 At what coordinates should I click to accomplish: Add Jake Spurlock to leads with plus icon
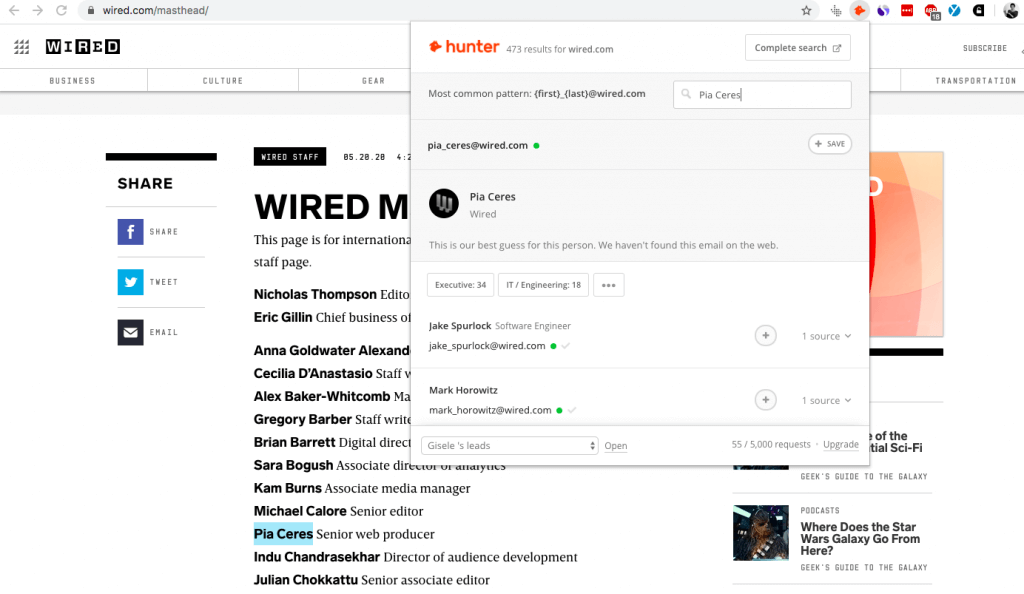click(765, 336)
